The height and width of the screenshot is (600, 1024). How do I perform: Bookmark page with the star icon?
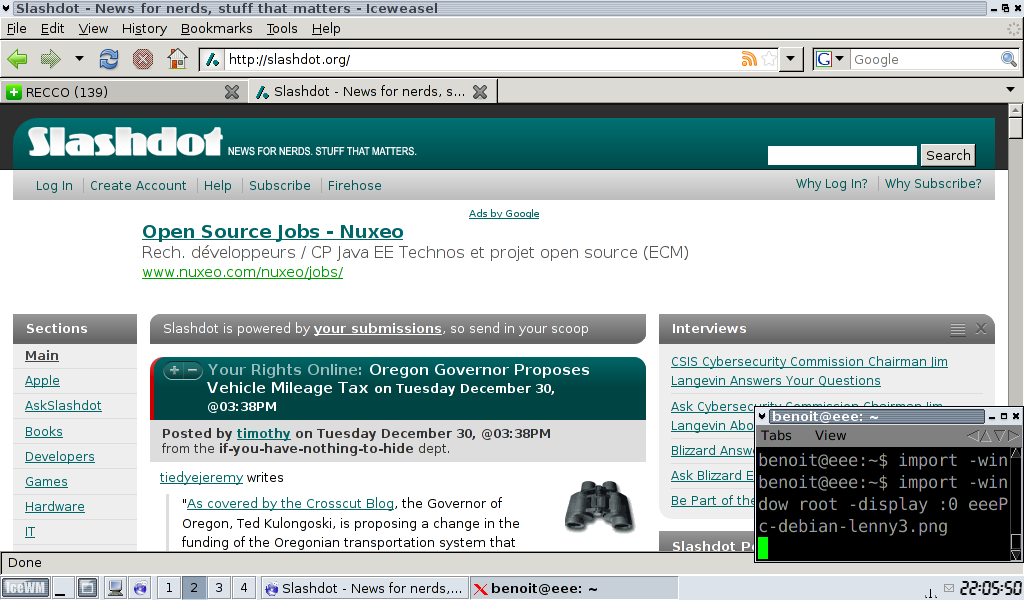coord(768,60)
